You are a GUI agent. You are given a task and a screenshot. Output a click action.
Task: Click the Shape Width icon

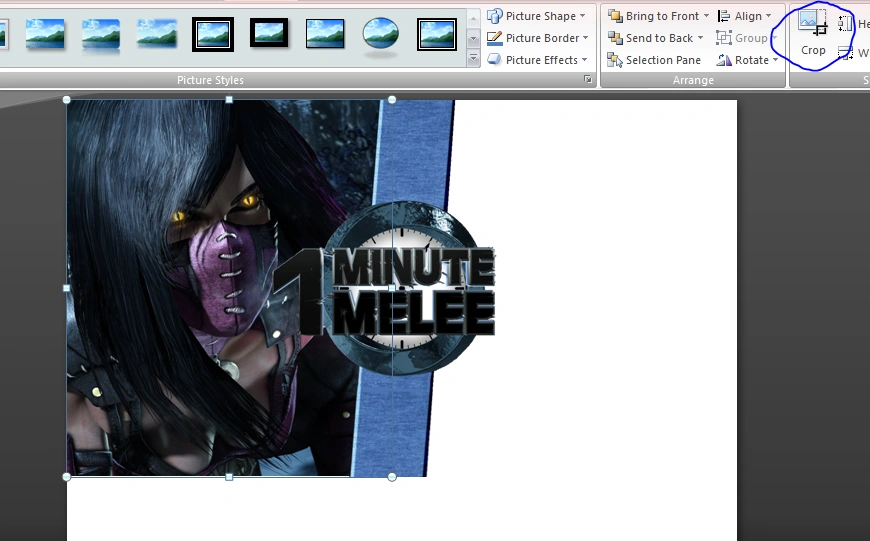(x=845, y=53)
